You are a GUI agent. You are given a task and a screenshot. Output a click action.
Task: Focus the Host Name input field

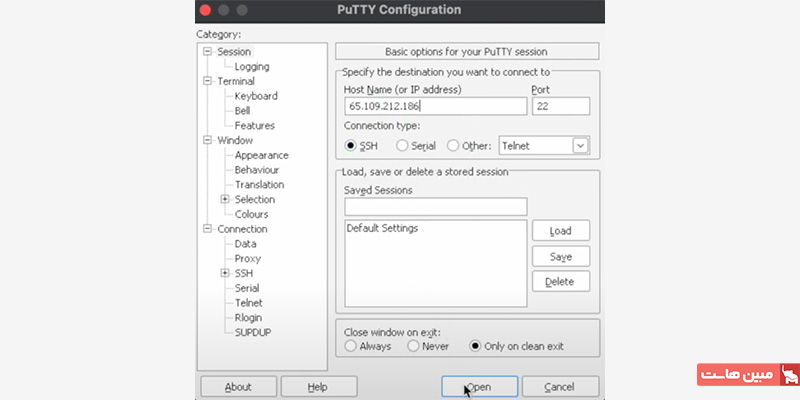(x=435, y=106)
